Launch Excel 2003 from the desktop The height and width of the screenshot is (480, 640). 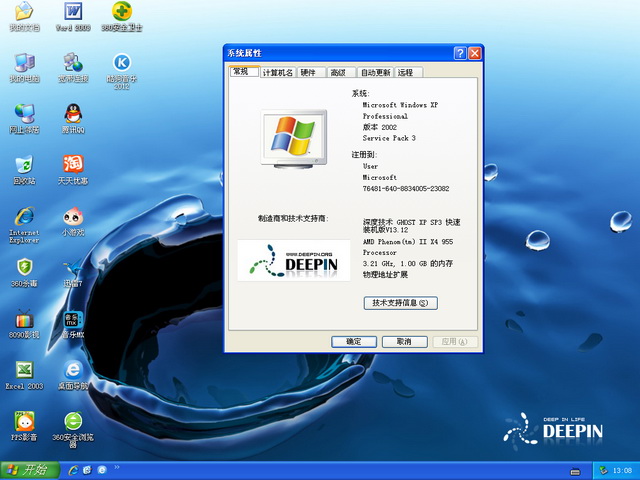pos(24,375)
